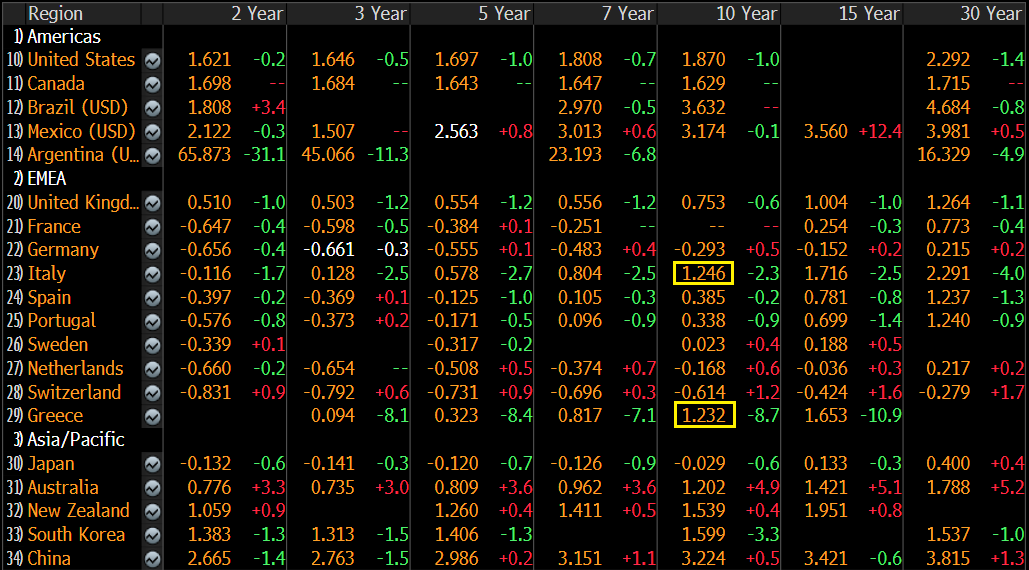Viewport: 1029px width, 570px height.
Task: Click United States 10 Year yield 1.870
Action: (704, 60)
